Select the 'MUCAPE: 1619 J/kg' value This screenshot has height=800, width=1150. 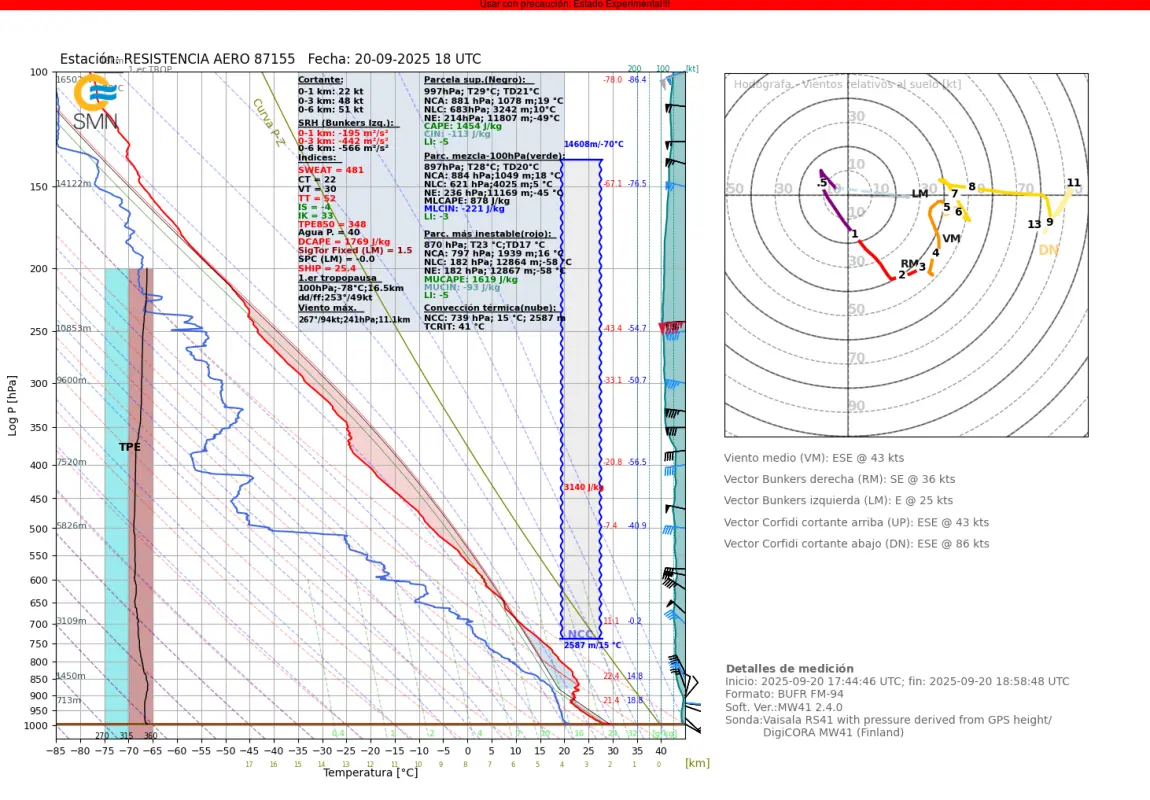470,279
